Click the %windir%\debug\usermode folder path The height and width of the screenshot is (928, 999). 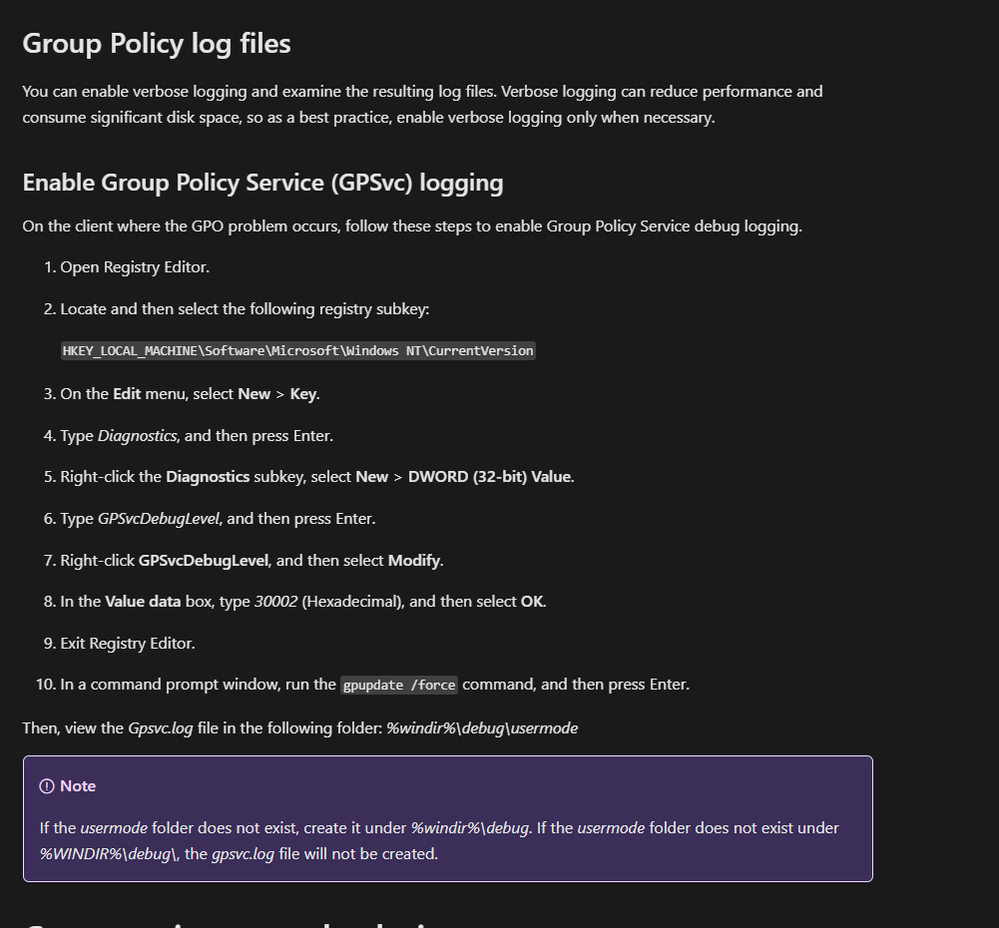[x=482, y=729]
